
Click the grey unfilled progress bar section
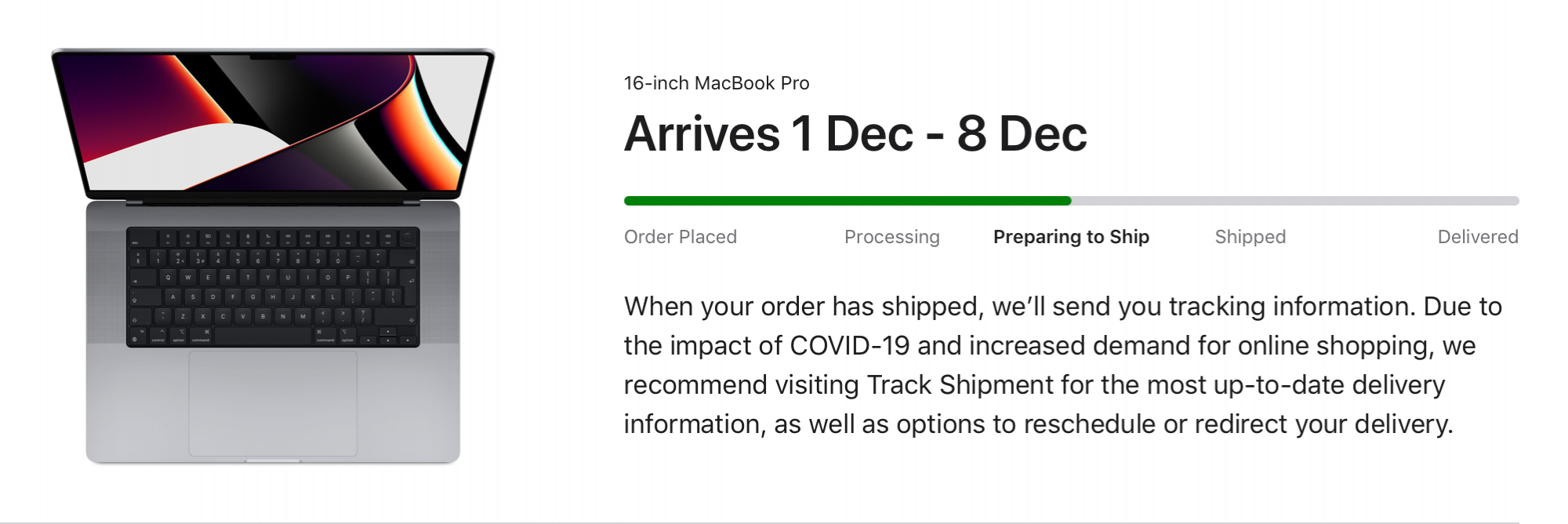[x=1295, y=201]
